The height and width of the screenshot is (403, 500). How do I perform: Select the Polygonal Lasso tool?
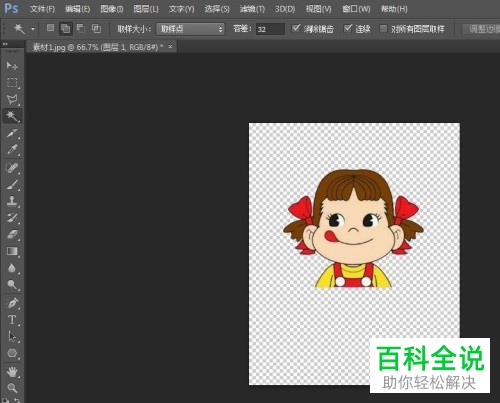(12, 99)
